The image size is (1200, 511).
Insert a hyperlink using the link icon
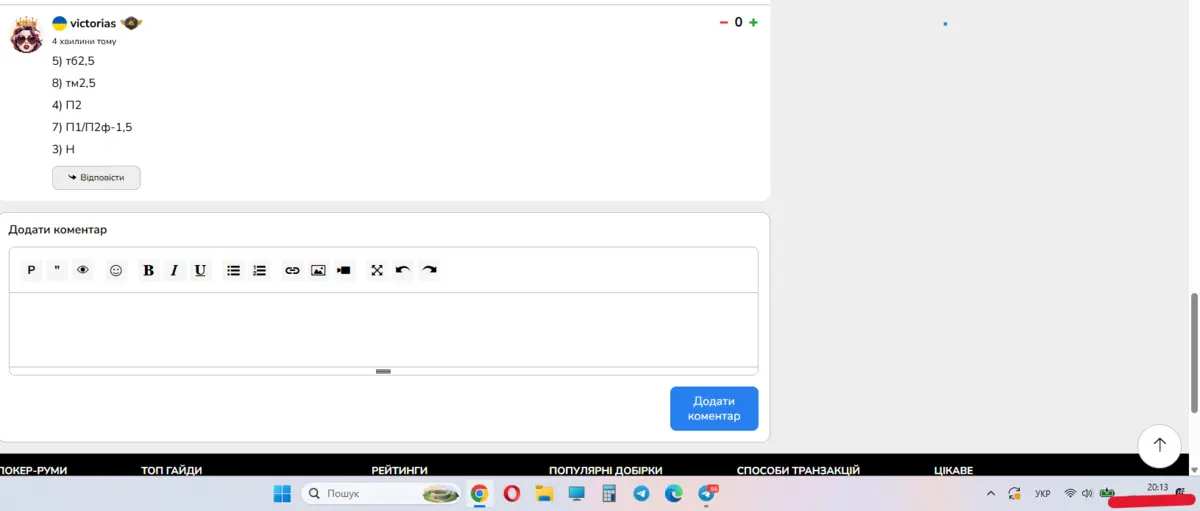pyautogui.click(x=292, y=270)
